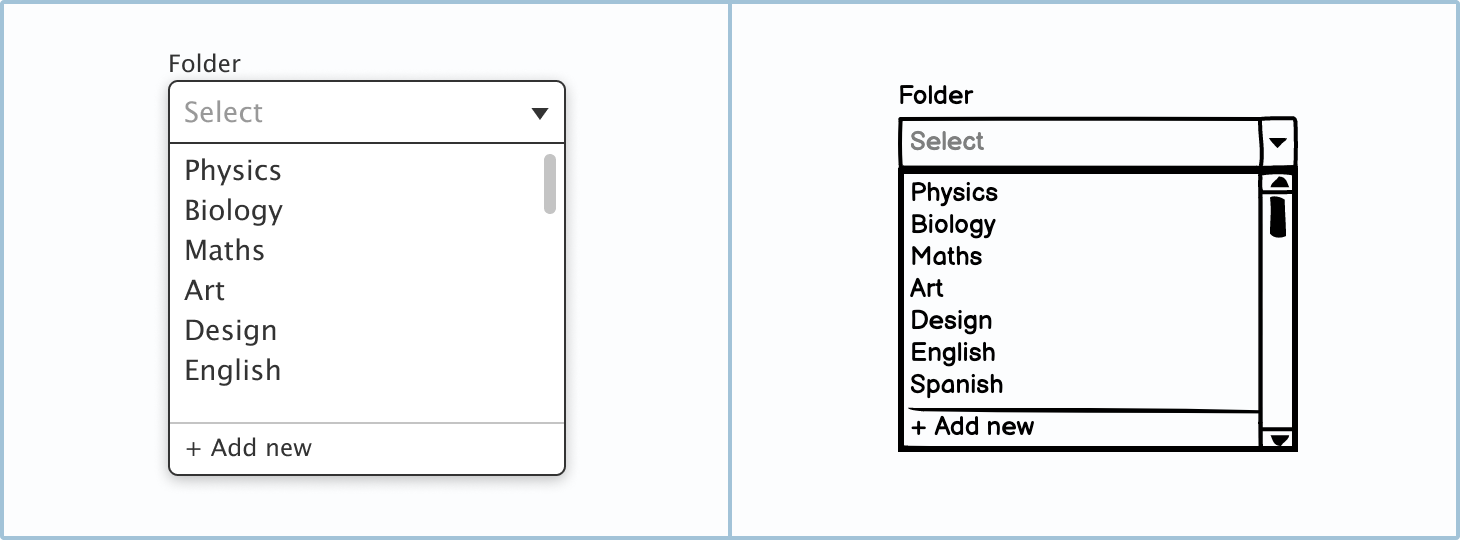The width and height of the screenshot is (1460, 540).
Task: Click "+ Add new" in the wireframe dropdown
Action: (x=973, y=427)
